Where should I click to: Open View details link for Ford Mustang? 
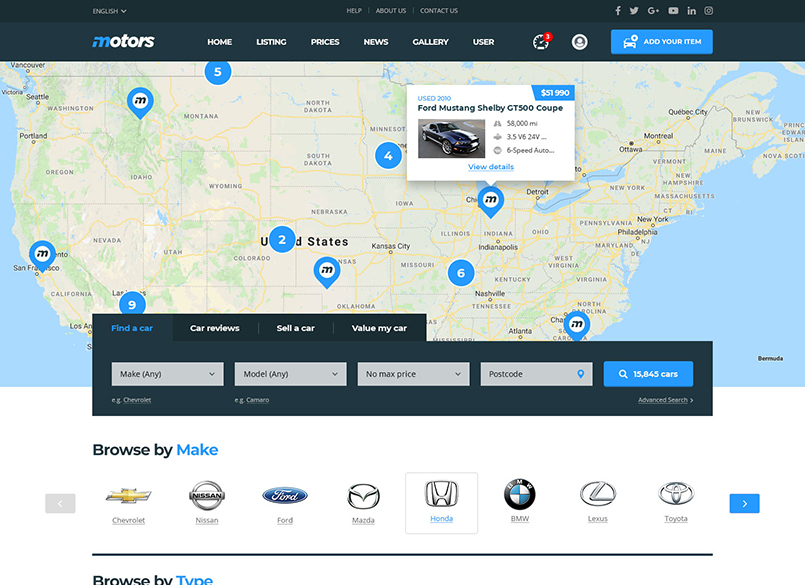click(x=491, y=167)
